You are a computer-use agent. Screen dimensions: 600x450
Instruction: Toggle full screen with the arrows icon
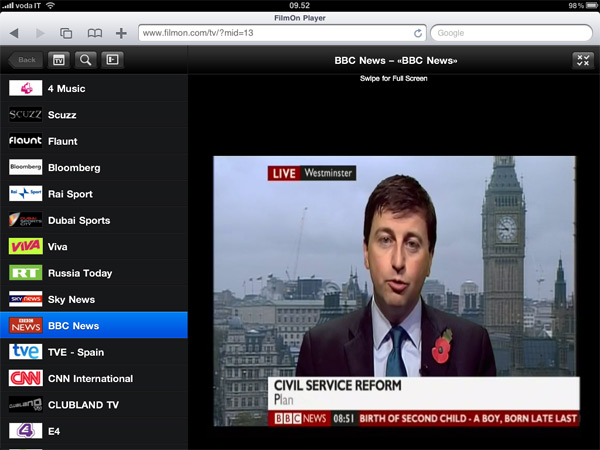coord(583,61)
